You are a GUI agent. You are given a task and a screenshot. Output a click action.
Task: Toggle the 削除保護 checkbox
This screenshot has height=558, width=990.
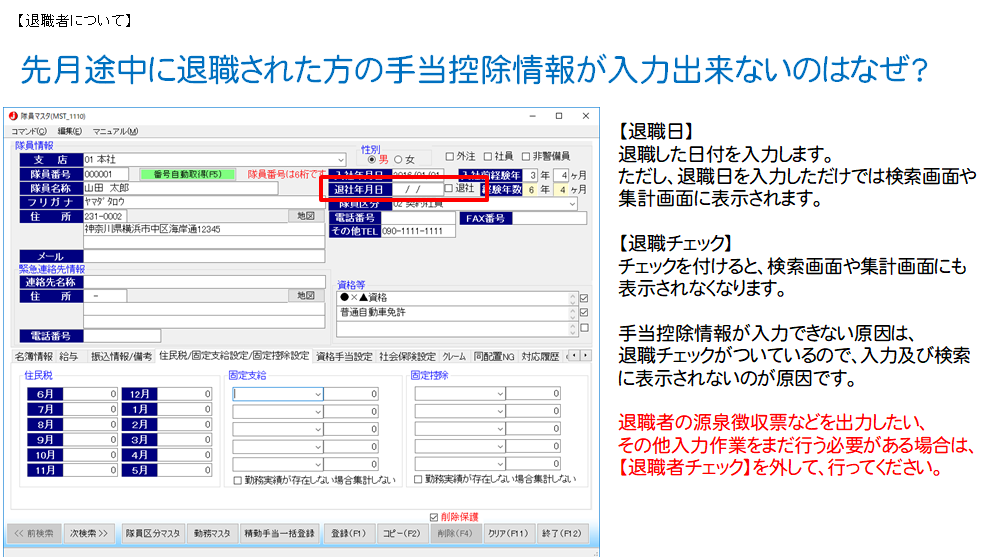coord(433,517)
